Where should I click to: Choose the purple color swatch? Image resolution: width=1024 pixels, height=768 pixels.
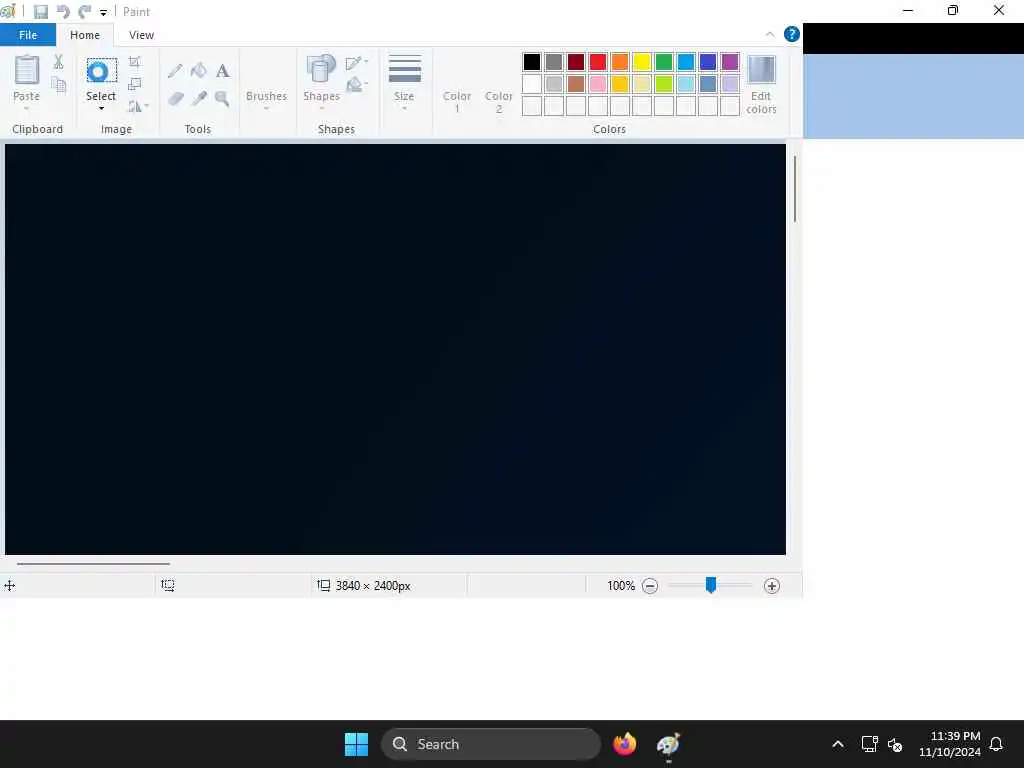730,62
